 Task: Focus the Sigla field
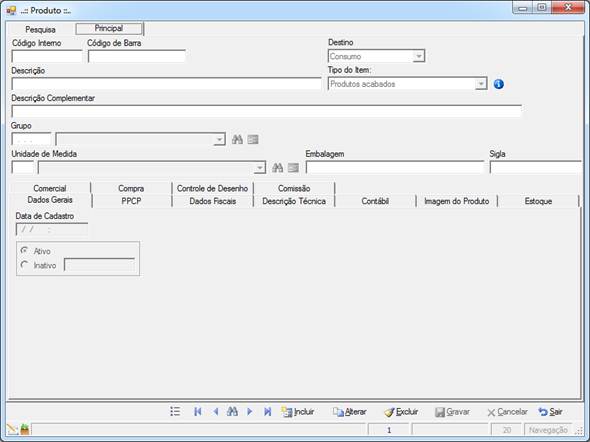(x=535, y=167)
